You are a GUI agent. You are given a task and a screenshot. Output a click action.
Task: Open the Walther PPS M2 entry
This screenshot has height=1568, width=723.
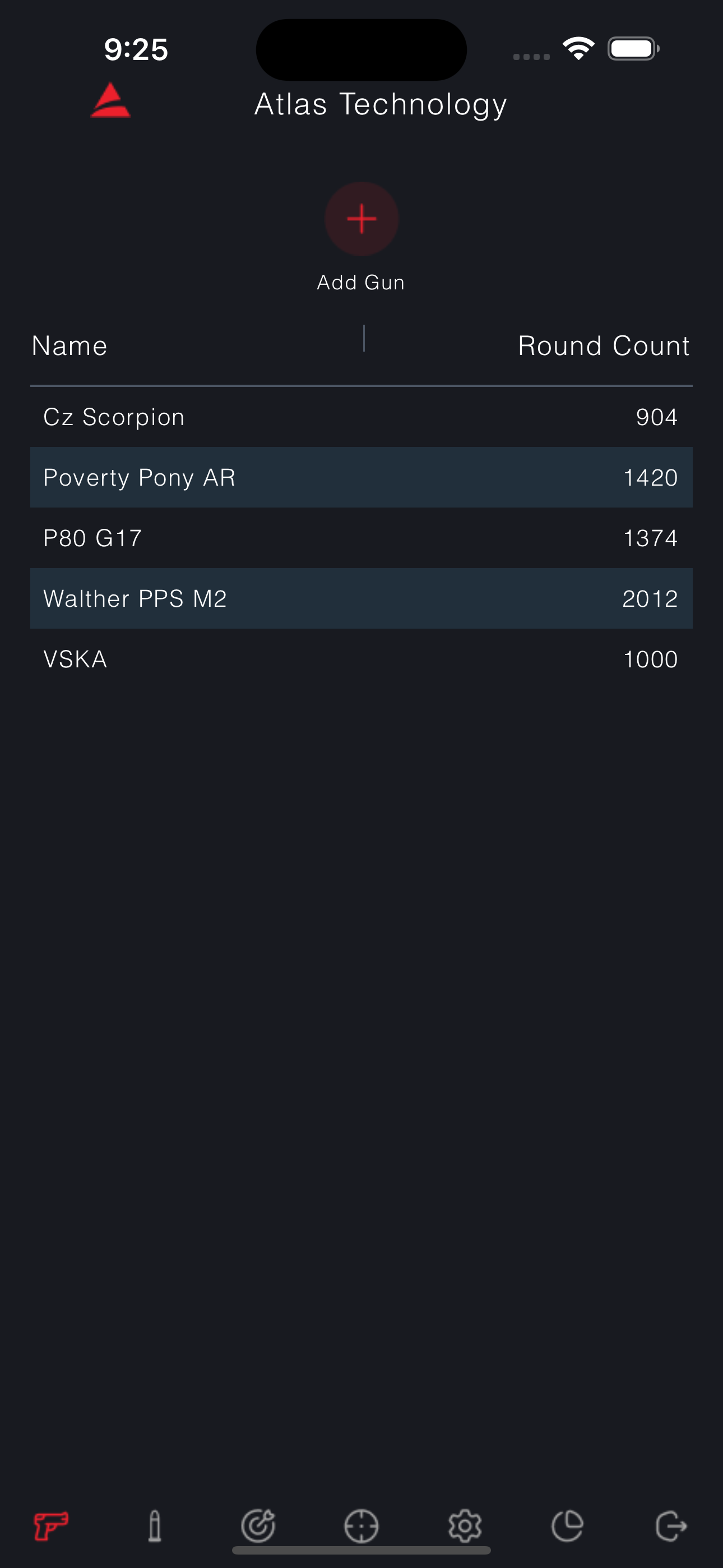(361, 598)
